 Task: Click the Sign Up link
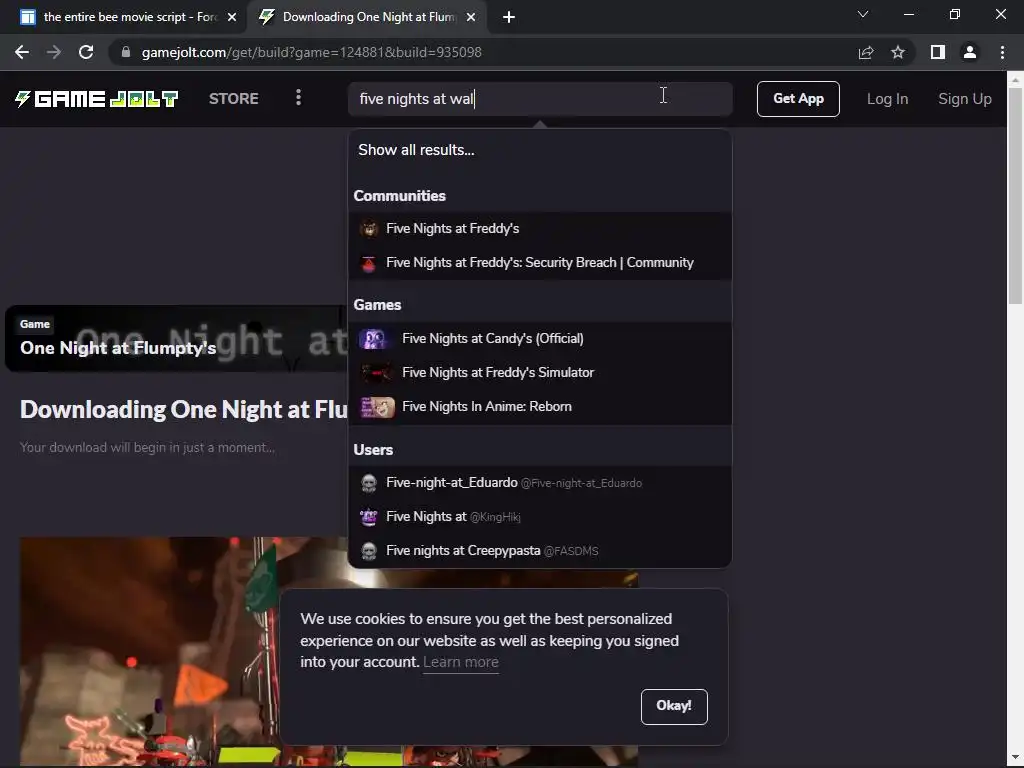[965, 99]
